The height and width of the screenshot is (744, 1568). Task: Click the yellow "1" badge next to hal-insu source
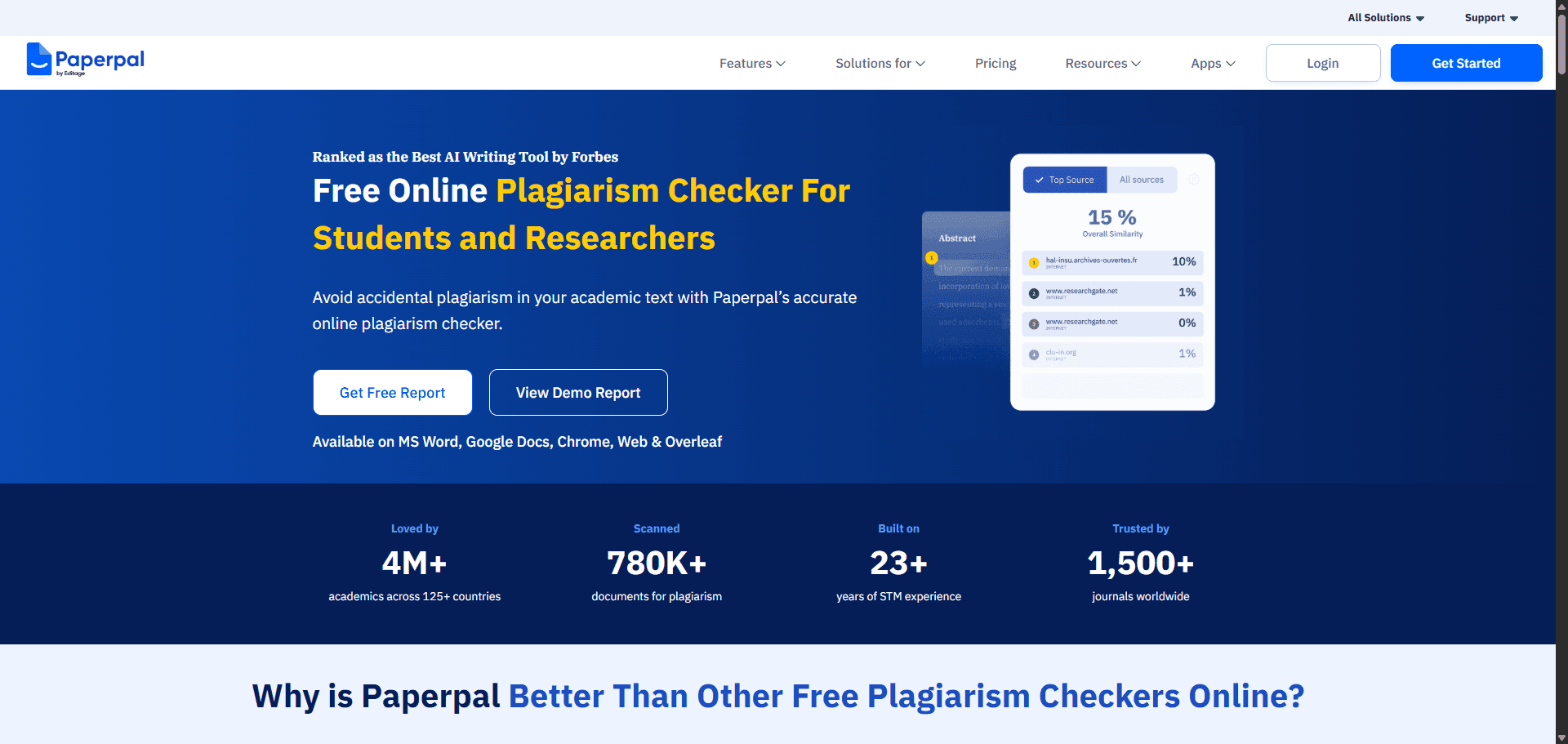click(1033, 263)
